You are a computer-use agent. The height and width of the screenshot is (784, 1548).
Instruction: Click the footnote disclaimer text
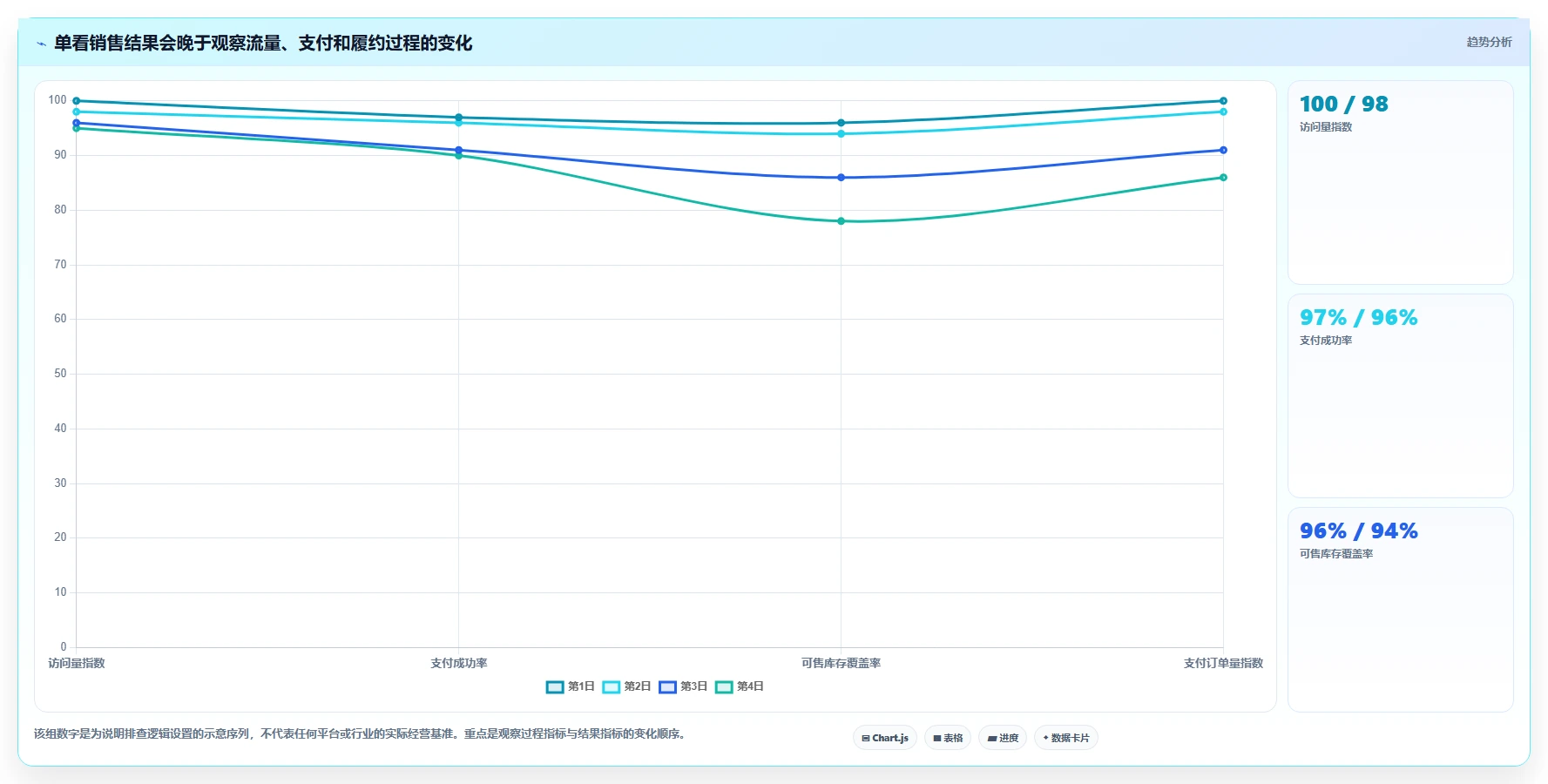click(360, 733)
